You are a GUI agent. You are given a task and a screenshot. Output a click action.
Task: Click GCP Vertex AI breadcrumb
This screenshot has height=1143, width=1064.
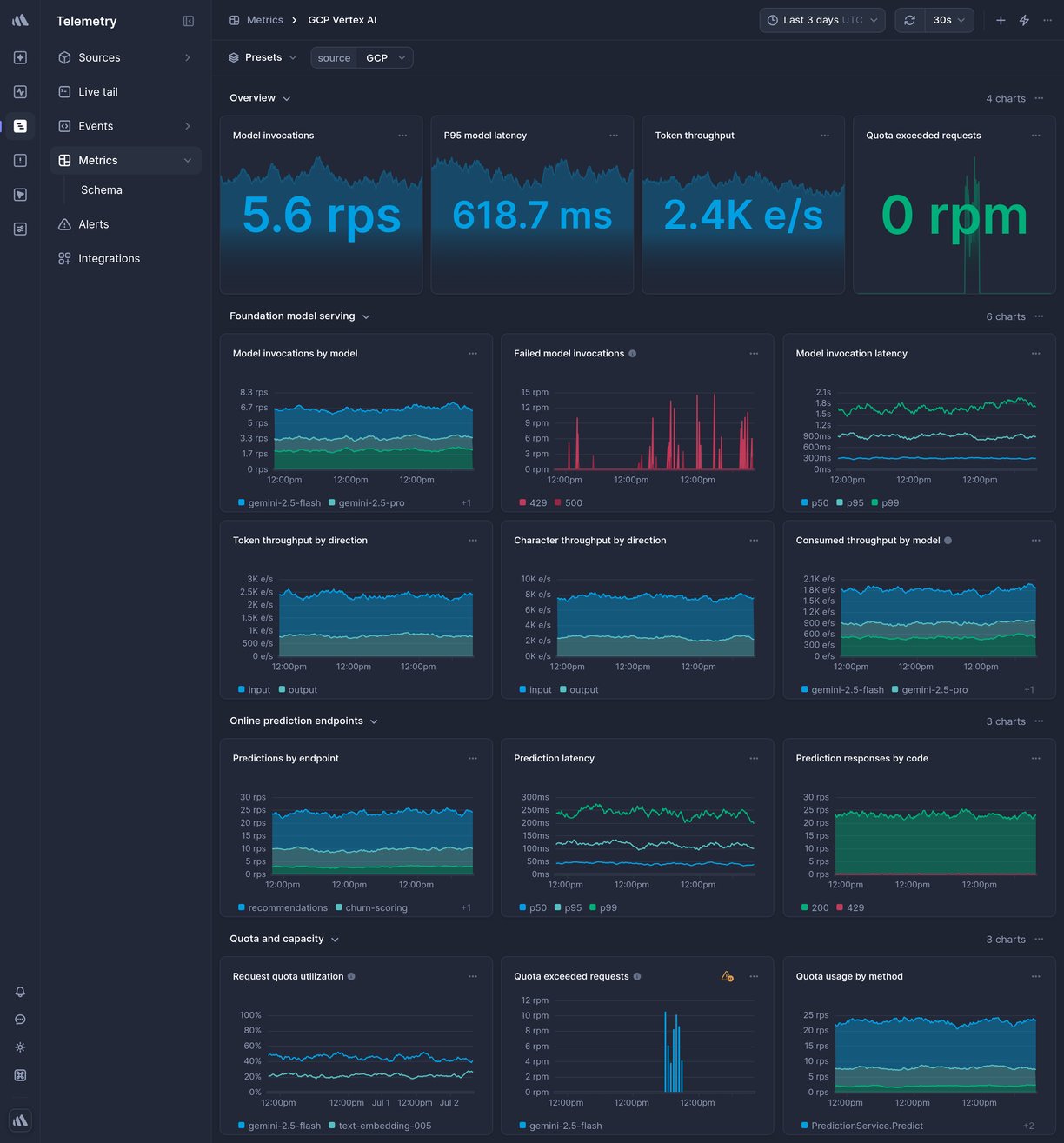pyautogui.click(x=342, y=20)
